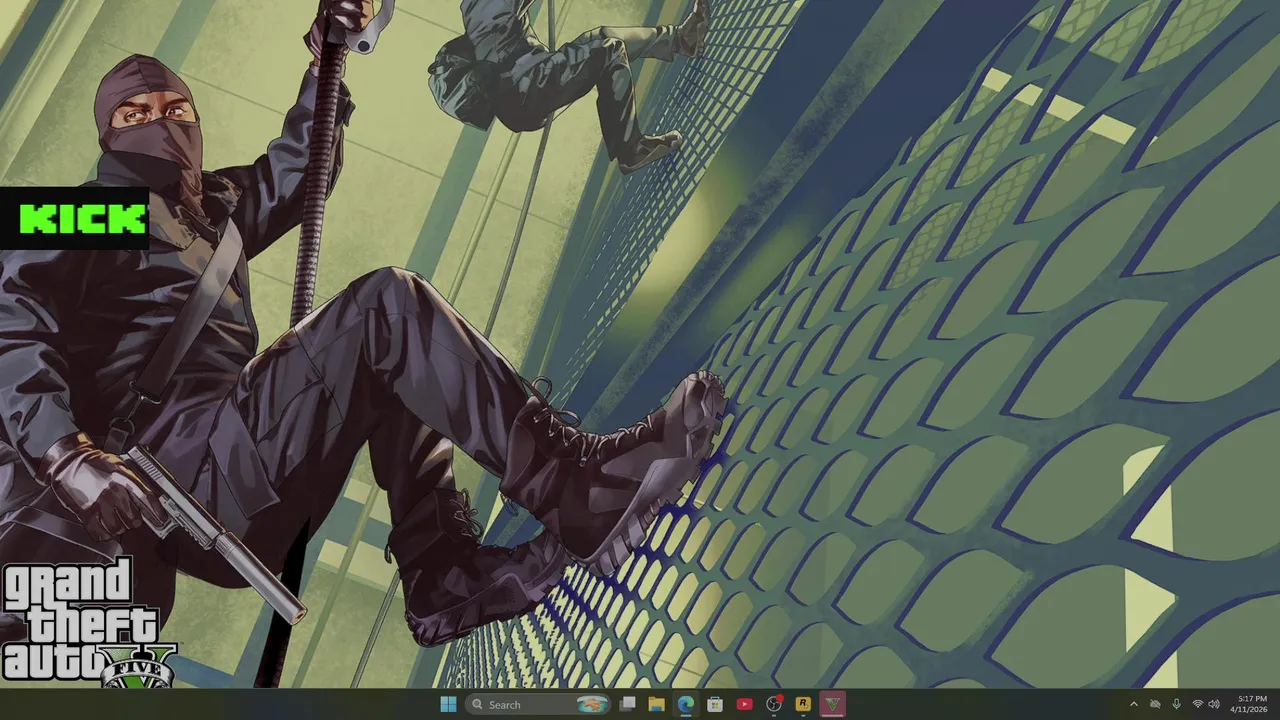
Task: Expand the hidden system tray icons
Action: tap(1133, 704)
